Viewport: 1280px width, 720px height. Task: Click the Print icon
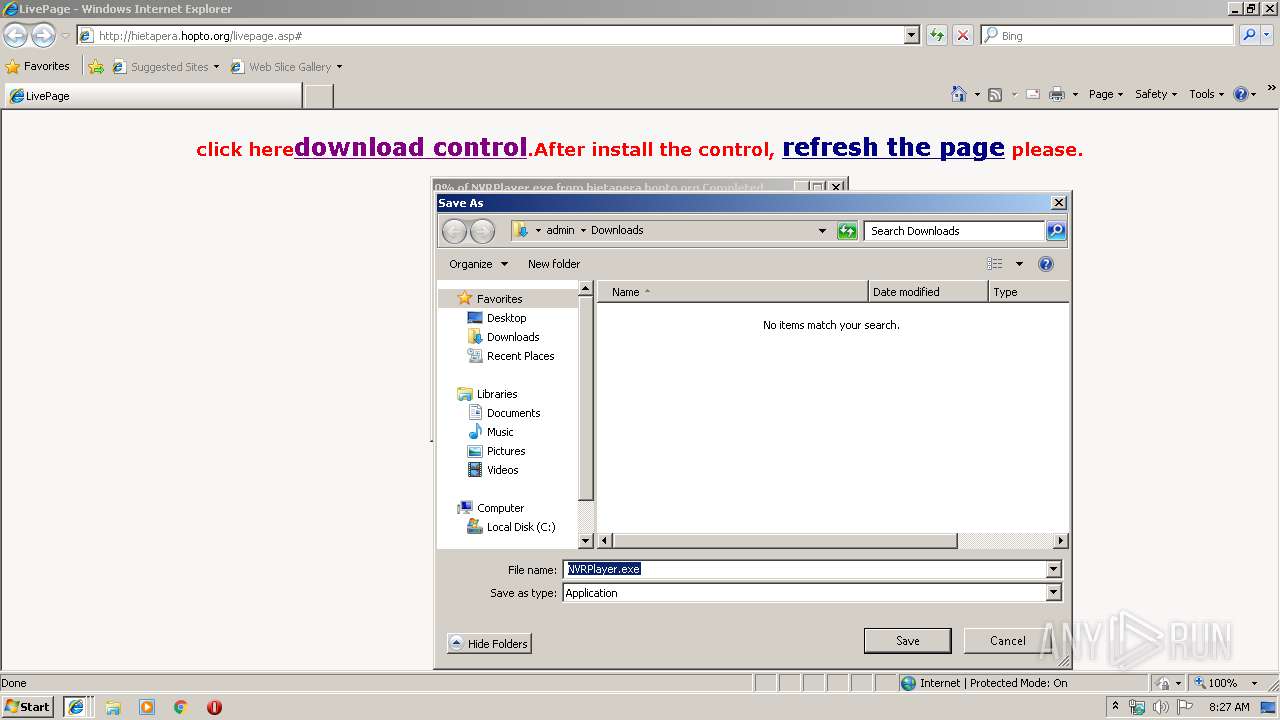point(1056,94)
